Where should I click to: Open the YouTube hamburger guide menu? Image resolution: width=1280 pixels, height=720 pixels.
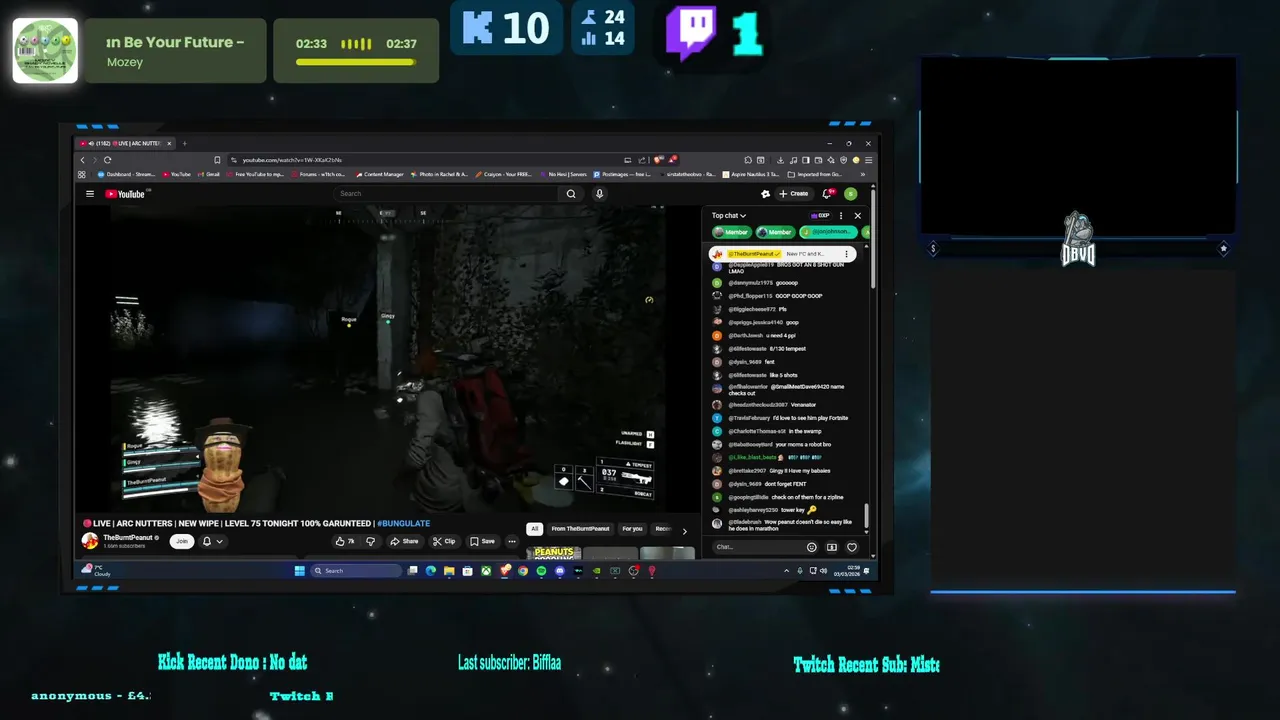pyautogui.click(x=89, y=194)
